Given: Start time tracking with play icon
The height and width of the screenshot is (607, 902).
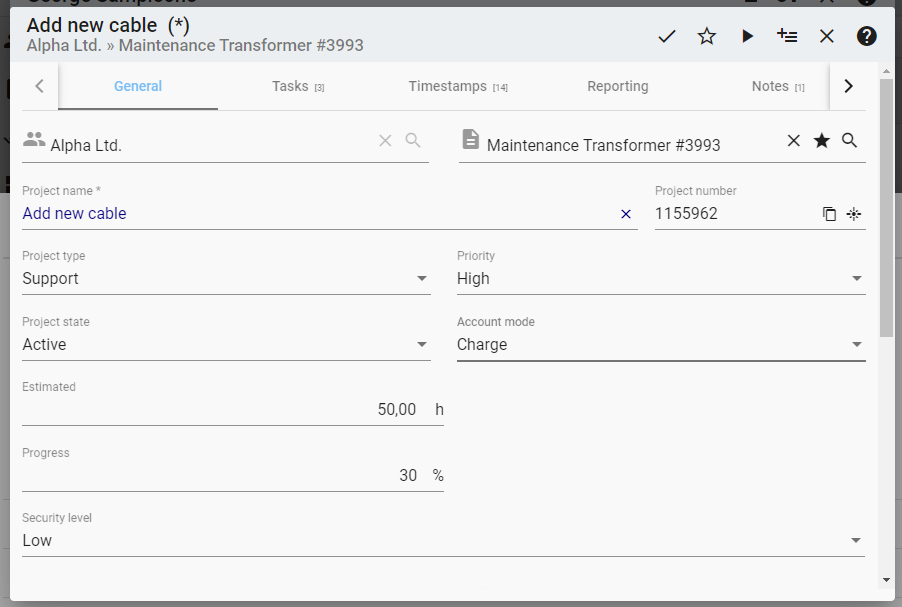Looking at the screenshot, I should [747, 36].
